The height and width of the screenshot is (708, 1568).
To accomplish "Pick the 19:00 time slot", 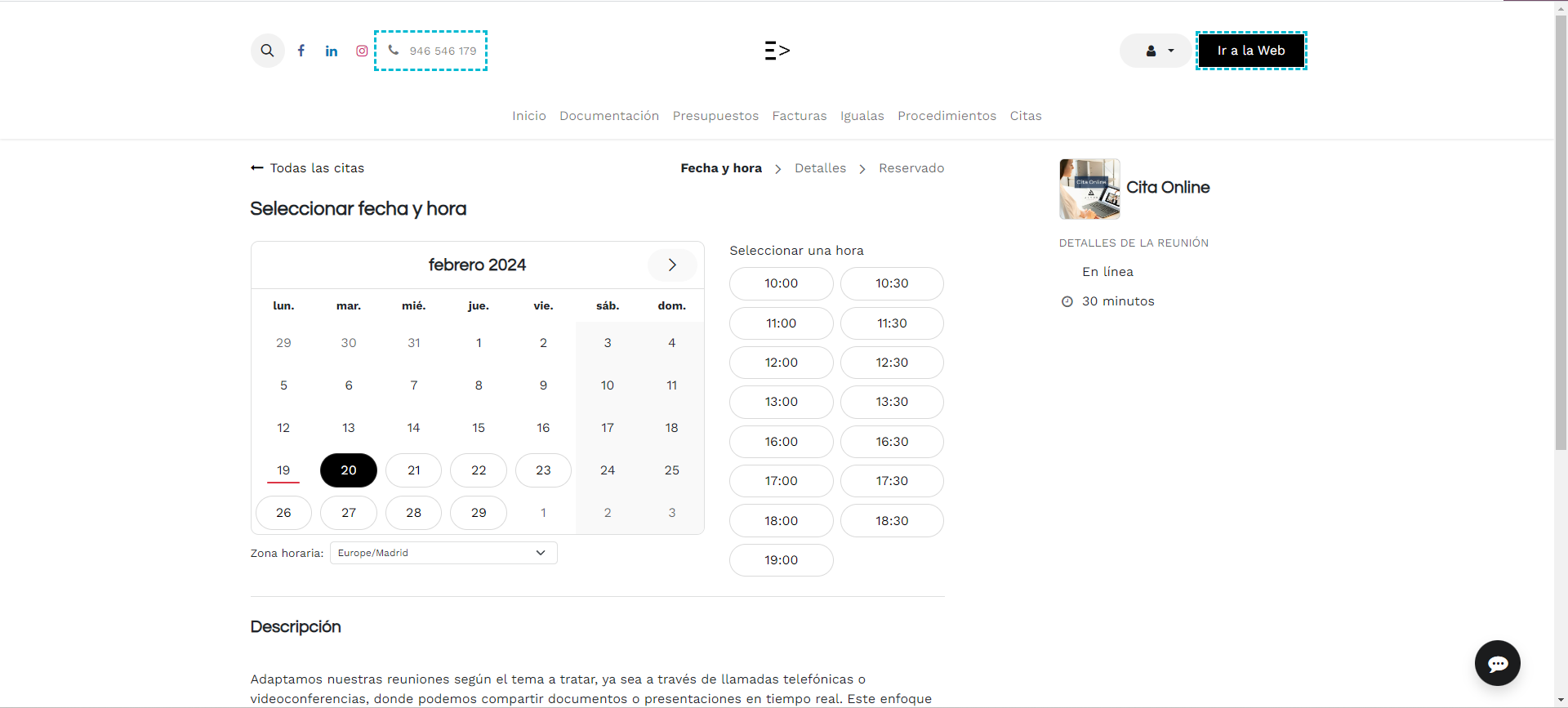I will (x=781, y=560).
